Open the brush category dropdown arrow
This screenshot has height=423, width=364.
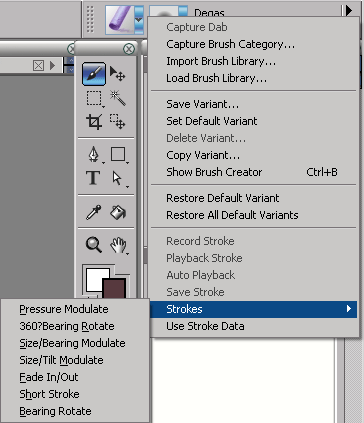pyautogui.click(x=139, y=20)
